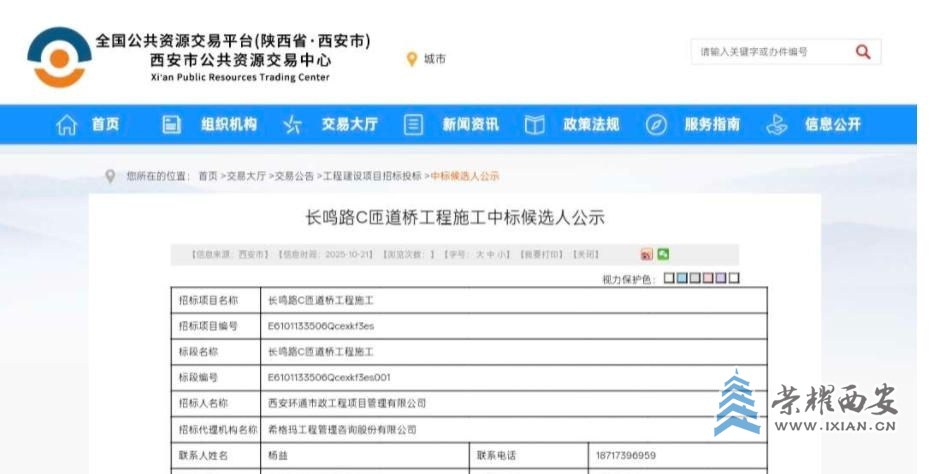Click the list icon beside 新闻资讯
930x474 pixels.
pyautogui.click(x=413, y=125)
